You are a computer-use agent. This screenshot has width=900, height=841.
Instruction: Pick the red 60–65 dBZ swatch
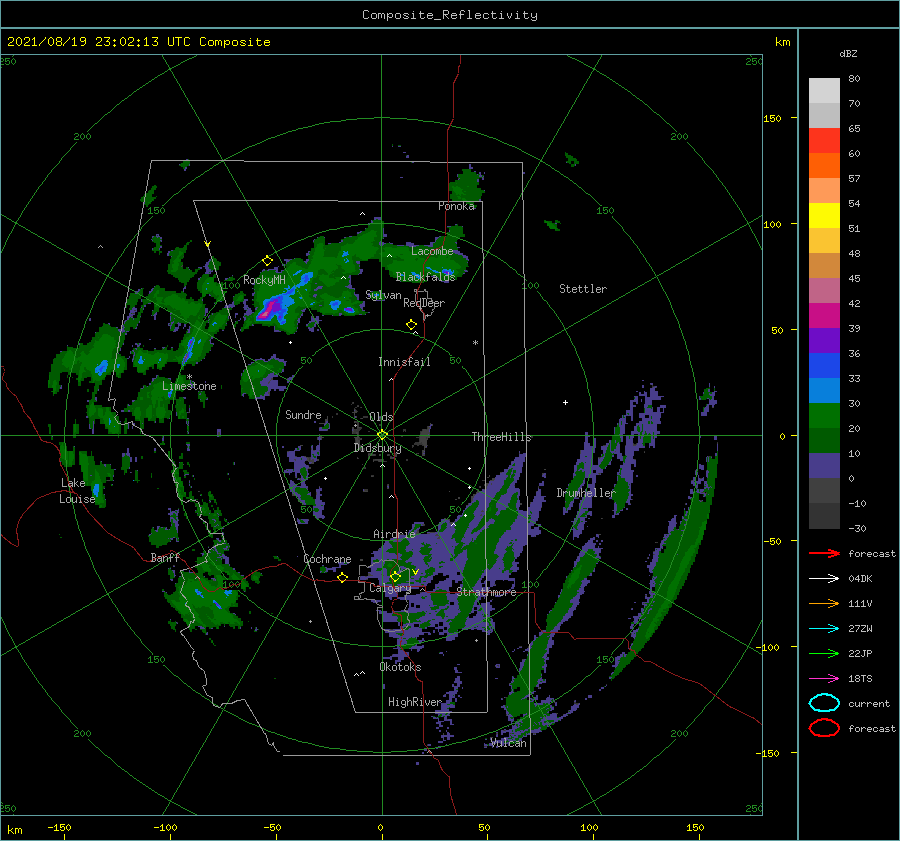[x=824, y=140]
